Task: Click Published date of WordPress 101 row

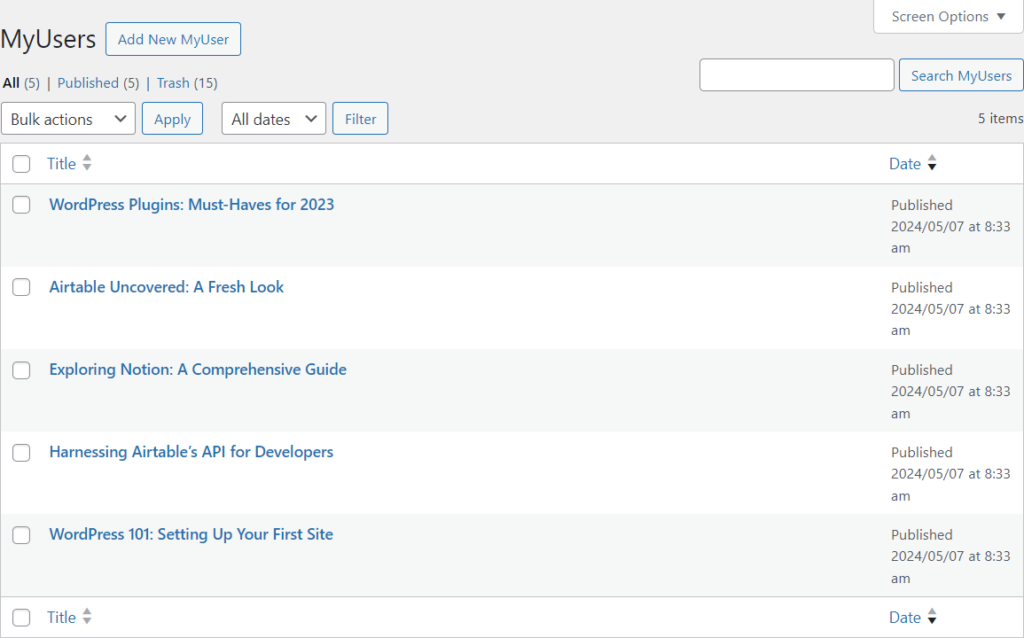Action: [951, 556]
